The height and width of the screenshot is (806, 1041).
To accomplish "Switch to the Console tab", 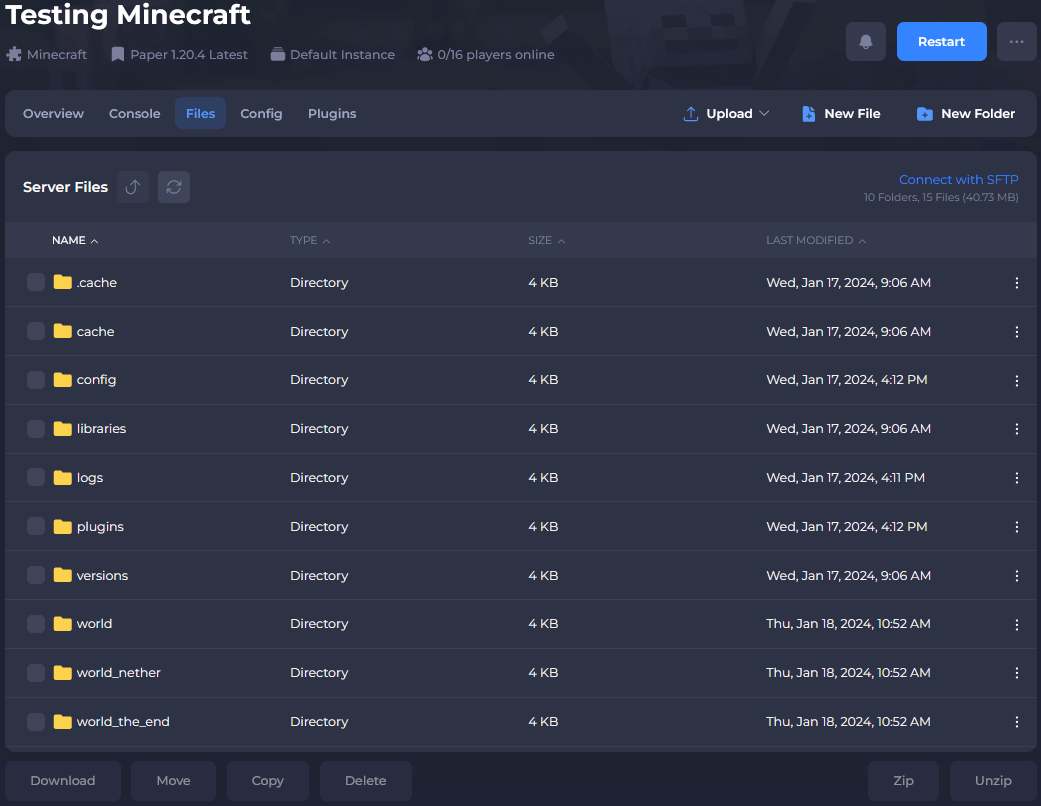I will [x=134, y=114].
